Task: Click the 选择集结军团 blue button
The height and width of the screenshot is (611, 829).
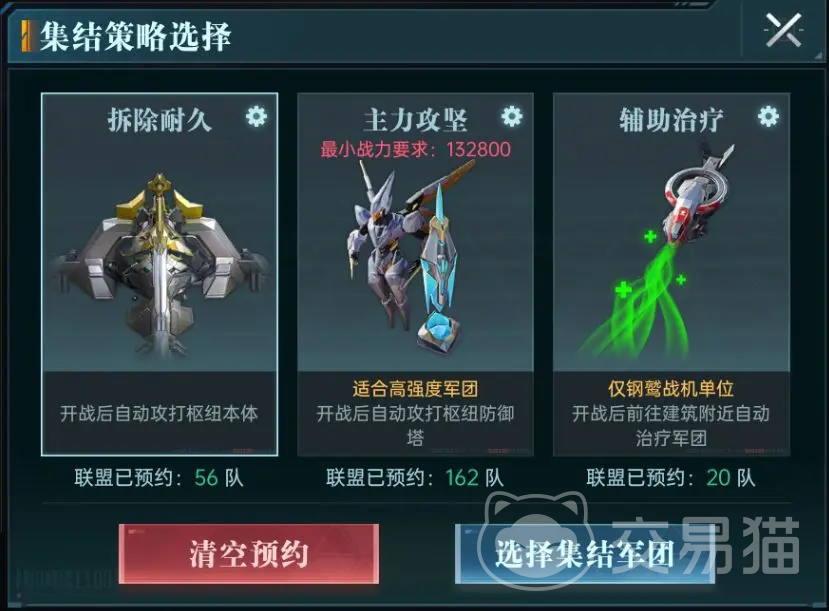Action: (585, 554)
